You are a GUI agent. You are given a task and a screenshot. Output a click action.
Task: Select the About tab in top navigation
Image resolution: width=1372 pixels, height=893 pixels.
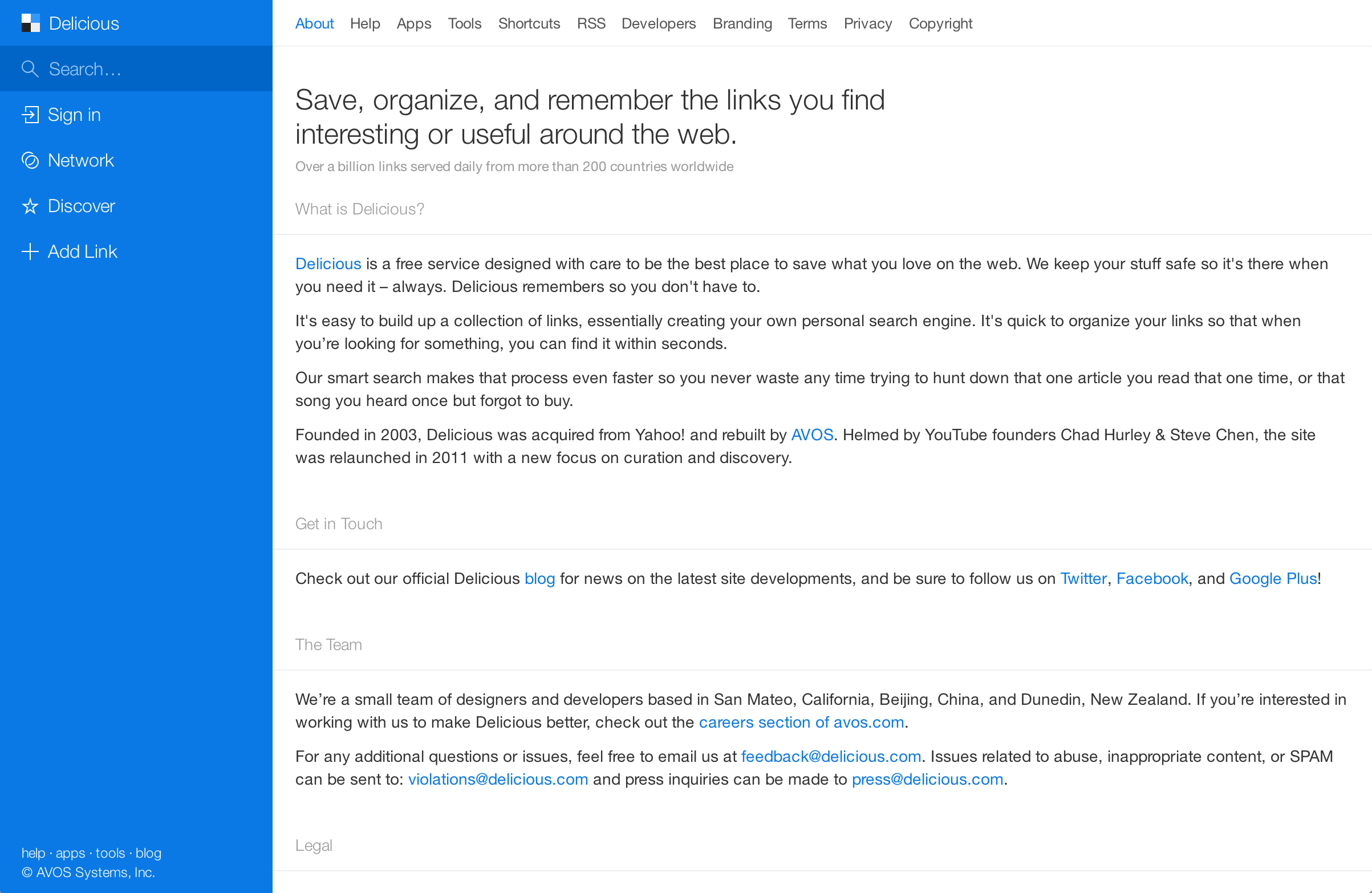(x=314, y=23)
